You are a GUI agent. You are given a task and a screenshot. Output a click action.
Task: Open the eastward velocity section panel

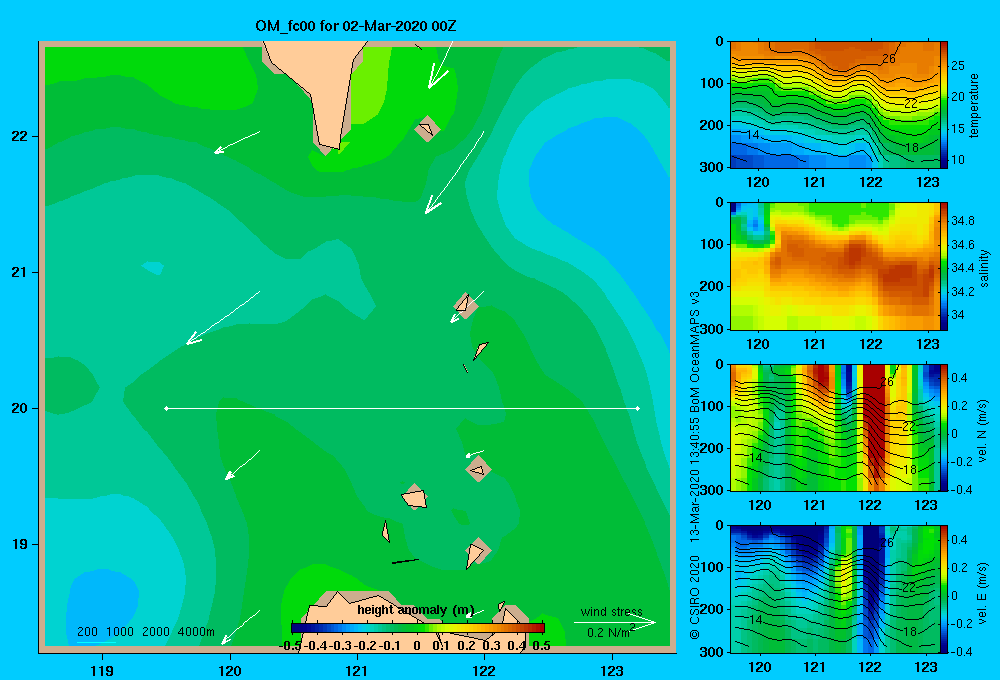tap(835, 589)
